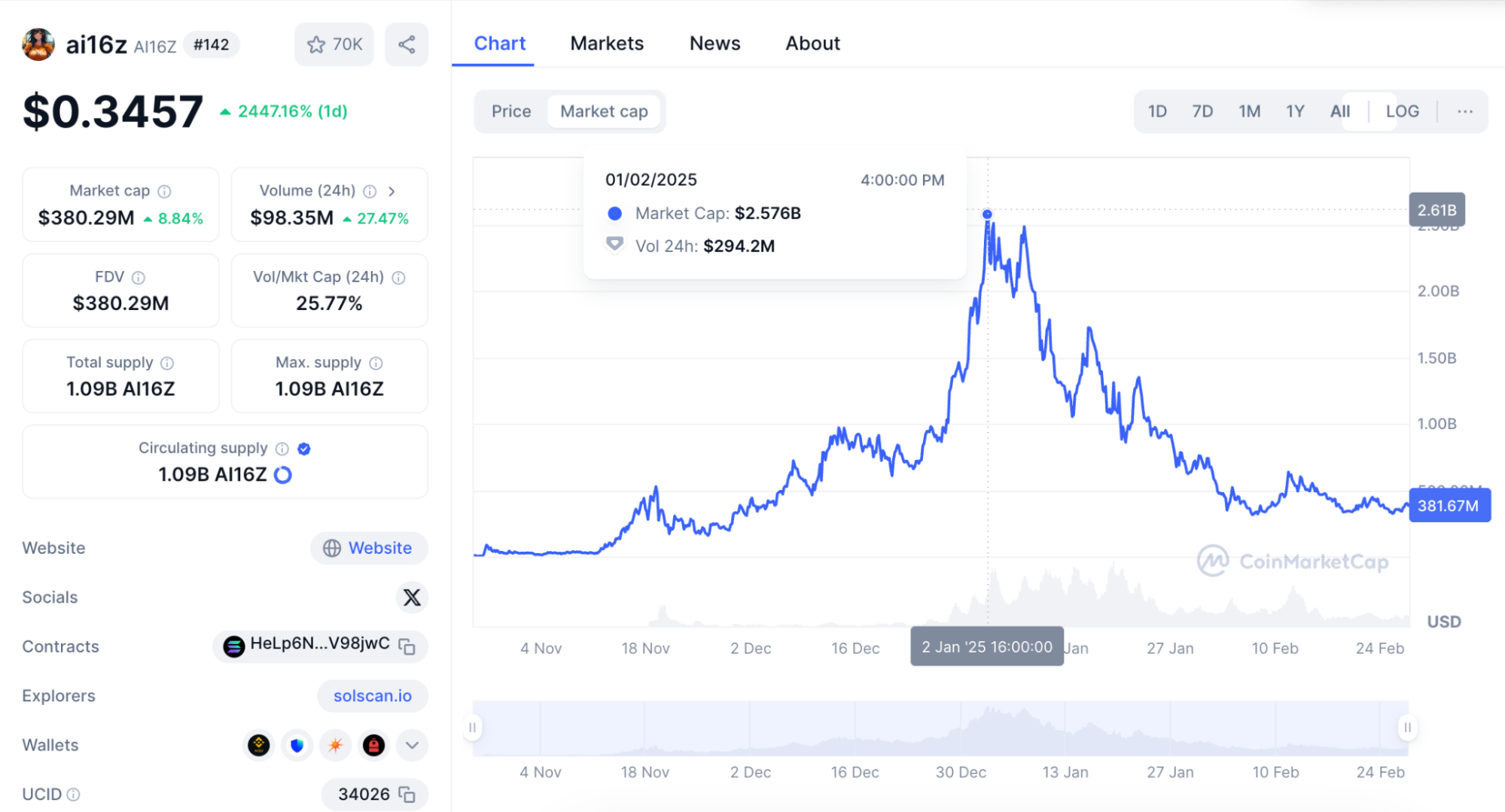Click the FDV info icon
The image size is (1505, 812).
coord(139,278)
